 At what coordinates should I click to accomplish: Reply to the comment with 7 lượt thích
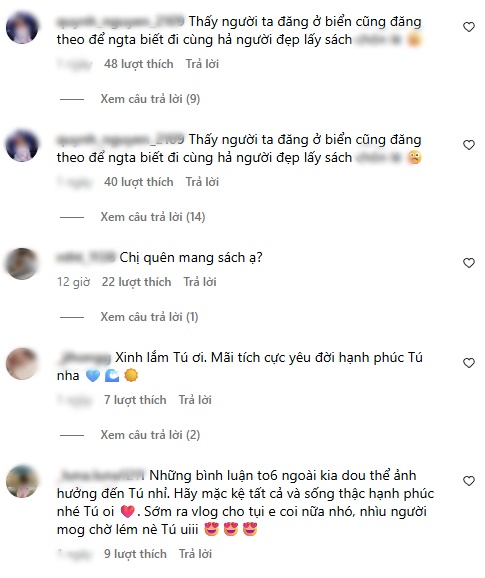click(195, 400)
